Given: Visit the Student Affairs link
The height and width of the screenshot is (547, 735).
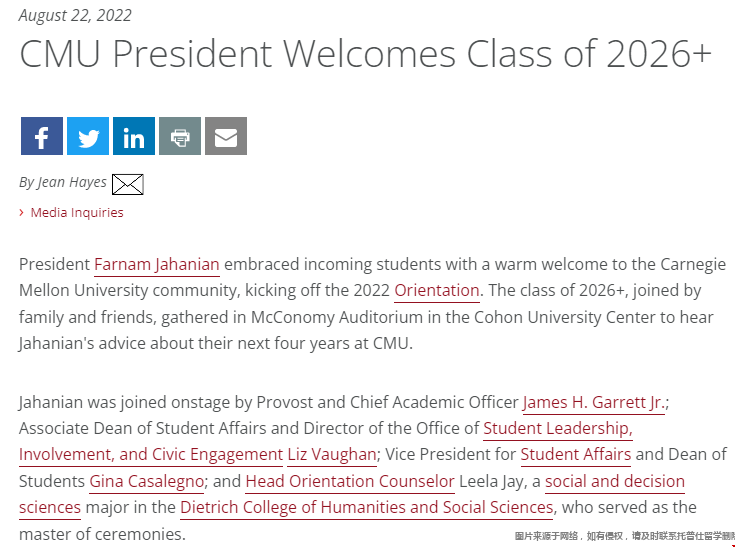Looking at the screenshot, I should tap(576, 455).
